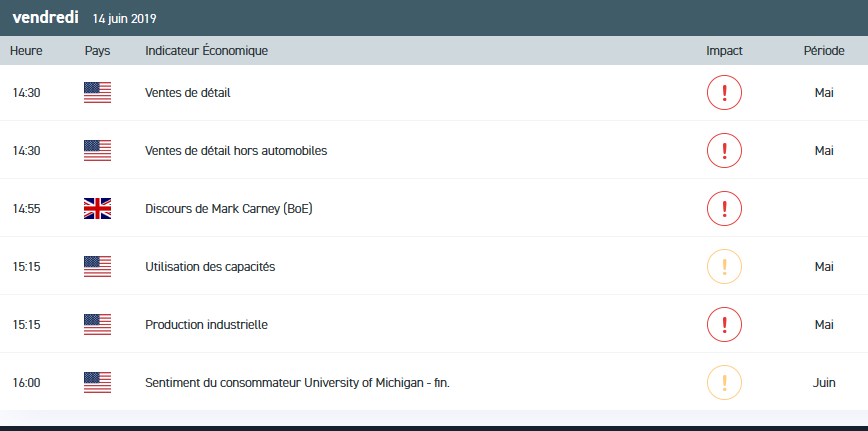This screenshot has width=868, height=431.
Task: Click the UK flag beside Mark Carney speech
Action: (98, 209)
